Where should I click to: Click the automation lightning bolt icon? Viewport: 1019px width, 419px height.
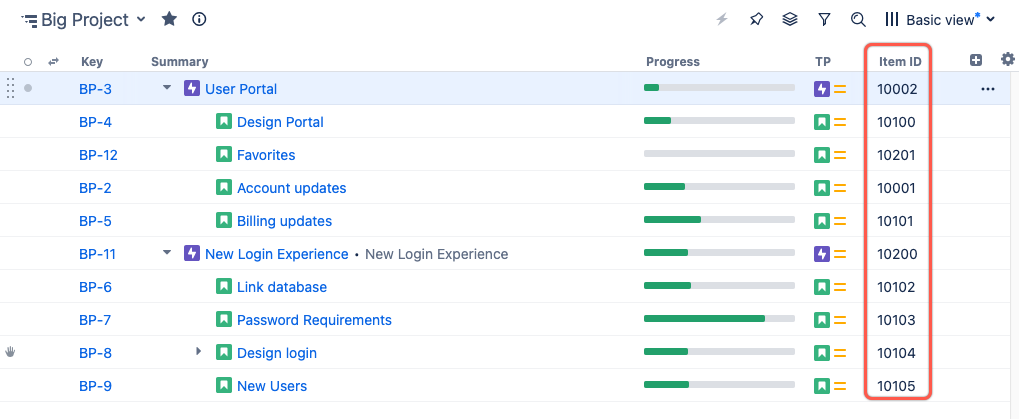click(723, 19)
